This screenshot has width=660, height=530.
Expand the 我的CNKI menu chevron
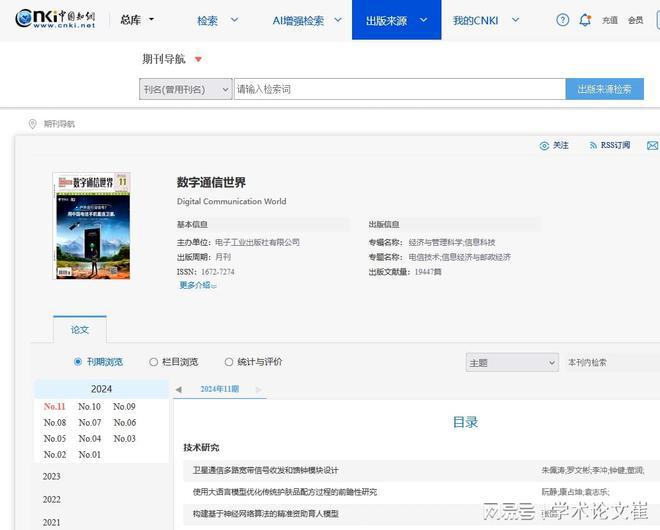(x=515, y=20)
